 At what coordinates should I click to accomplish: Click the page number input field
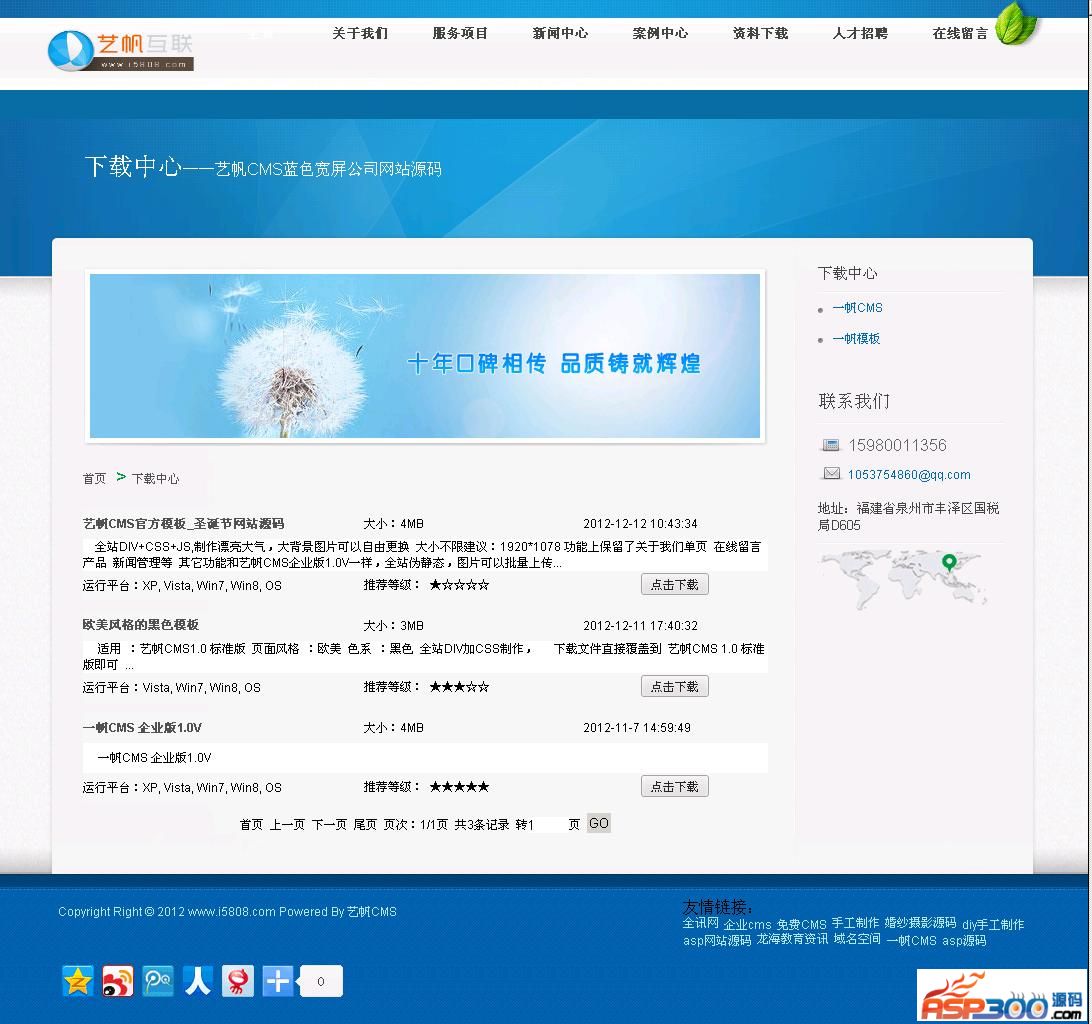[x=550, y=825]
